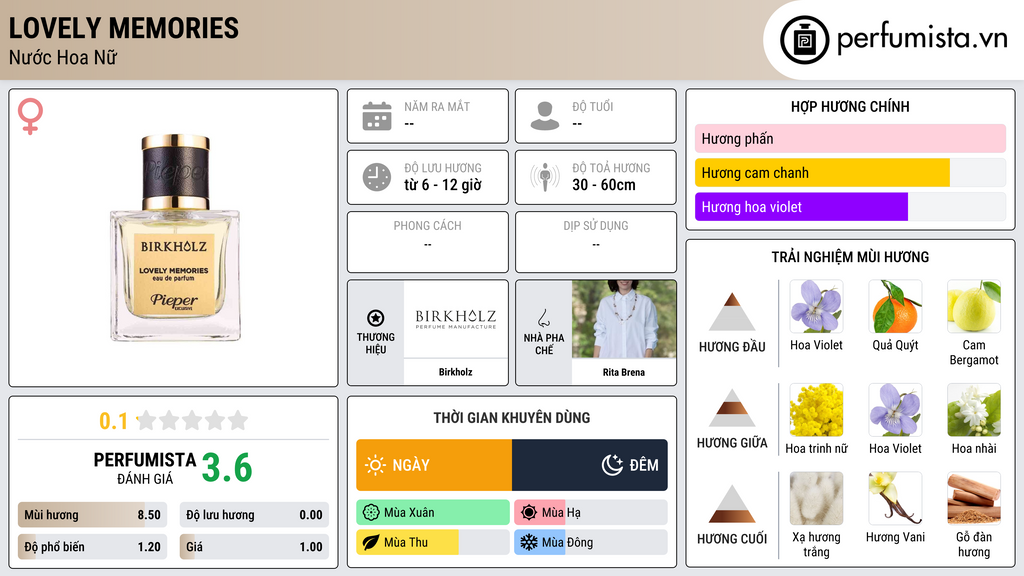Click the clock icon for Độ Lưu Hương
Viewport: 1024px width, 576px height.
377,177
